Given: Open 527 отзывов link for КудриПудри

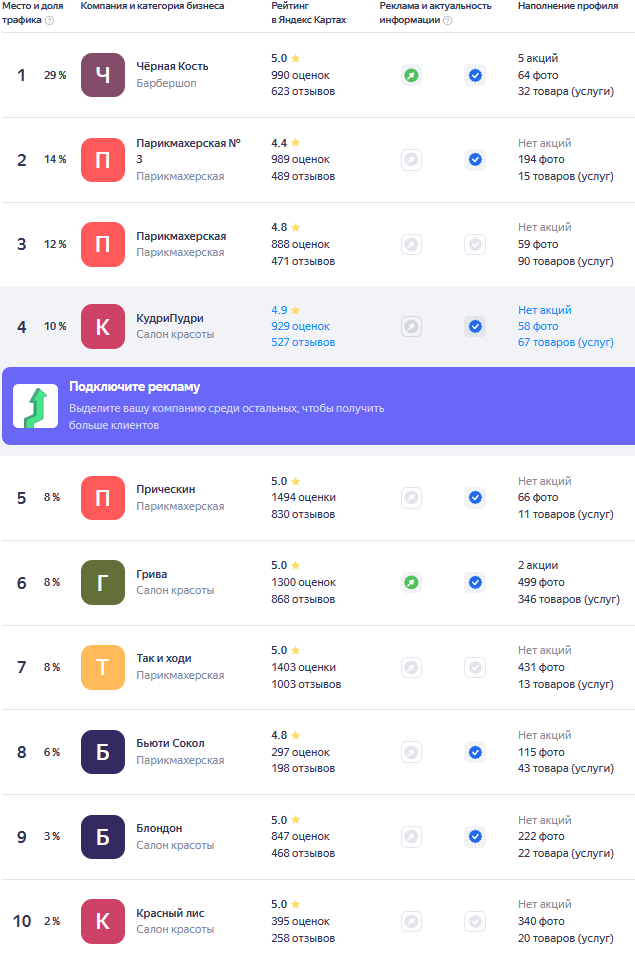Looking at the screenshot, I should [303, 342].
